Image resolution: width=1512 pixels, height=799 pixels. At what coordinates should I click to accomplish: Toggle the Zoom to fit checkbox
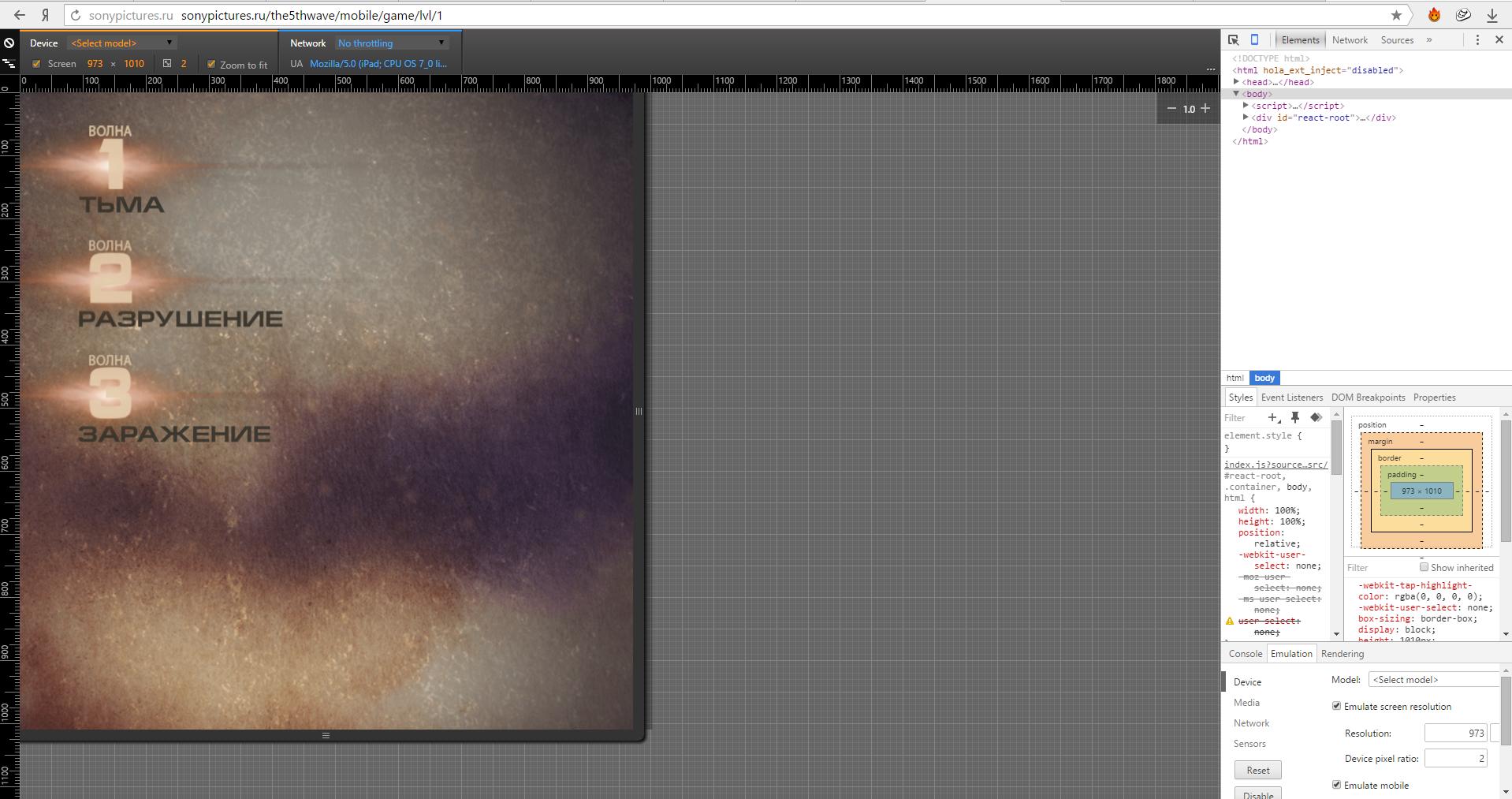click(x=210, y=64)
